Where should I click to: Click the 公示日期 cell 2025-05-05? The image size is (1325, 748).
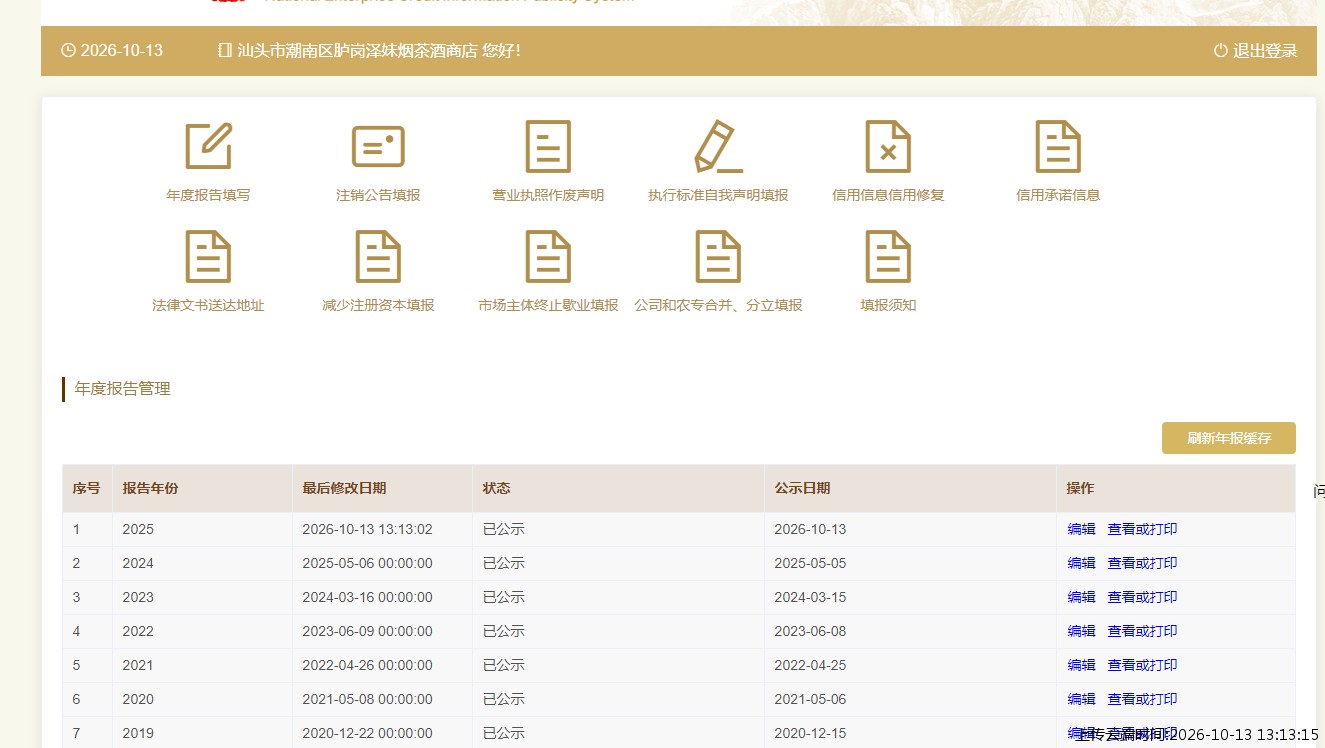tap(910, 563)
